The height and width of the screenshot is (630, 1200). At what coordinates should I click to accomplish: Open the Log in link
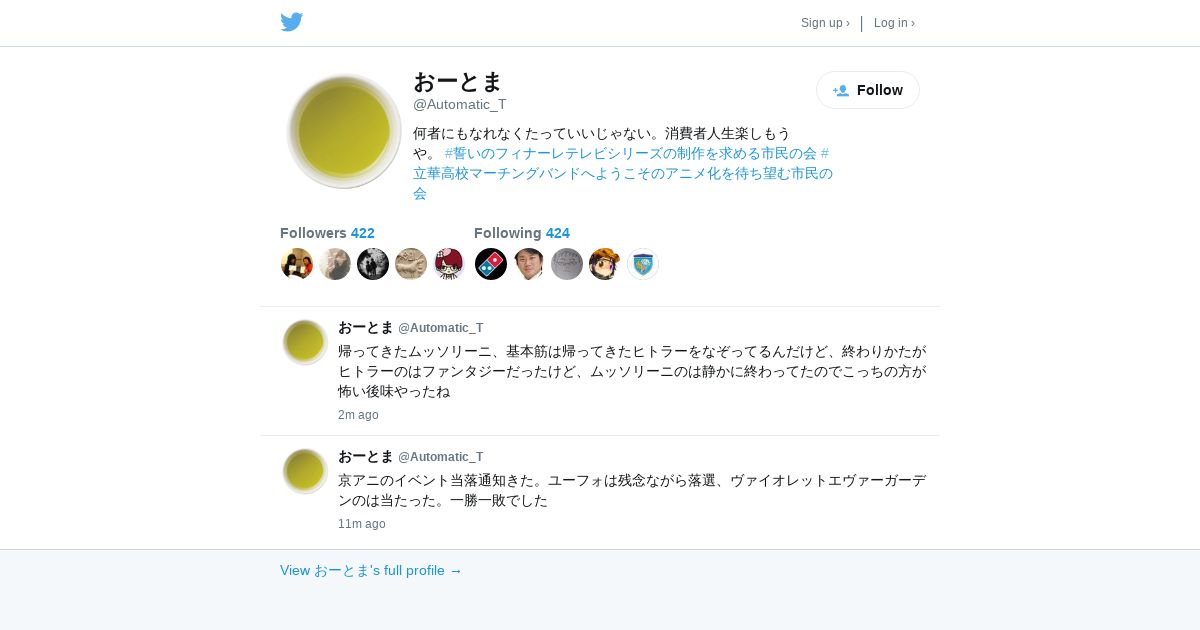tap(894, 23)
